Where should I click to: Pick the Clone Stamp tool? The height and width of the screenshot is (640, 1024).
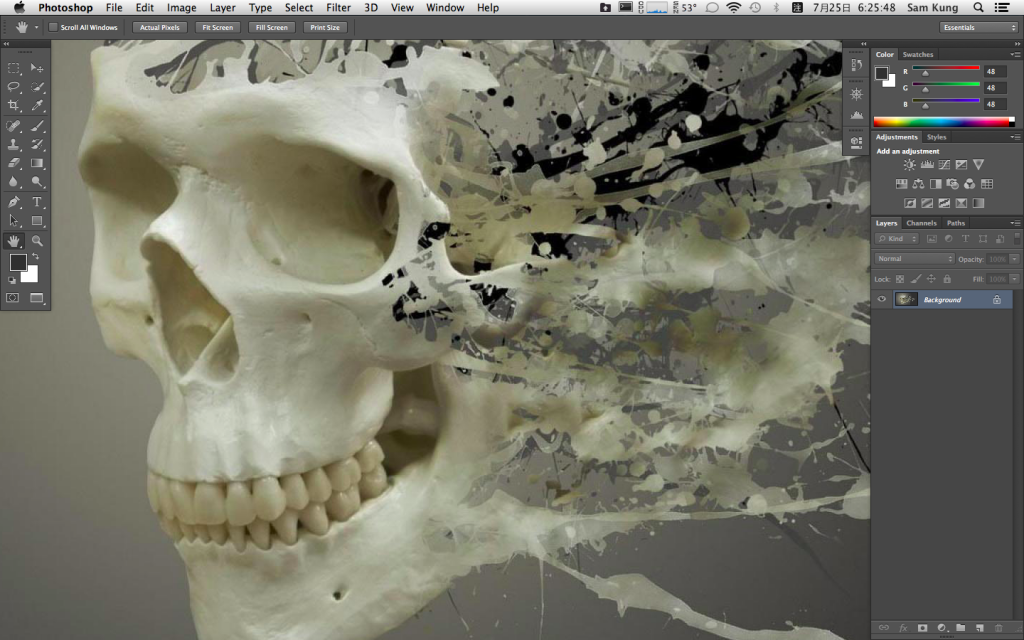[14, 144]
